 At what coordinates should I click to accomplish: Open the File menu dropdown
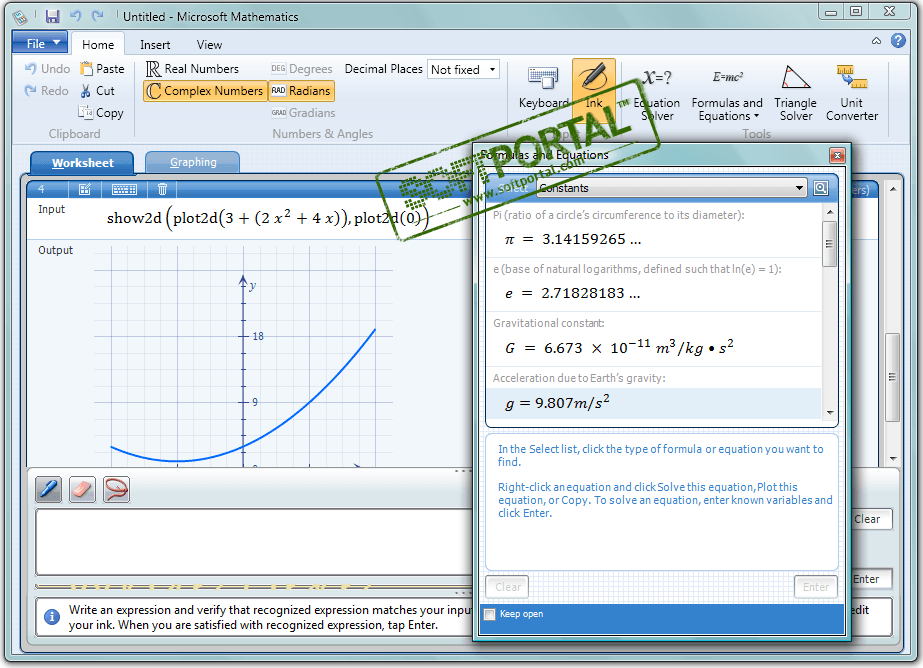coord(40,44)
